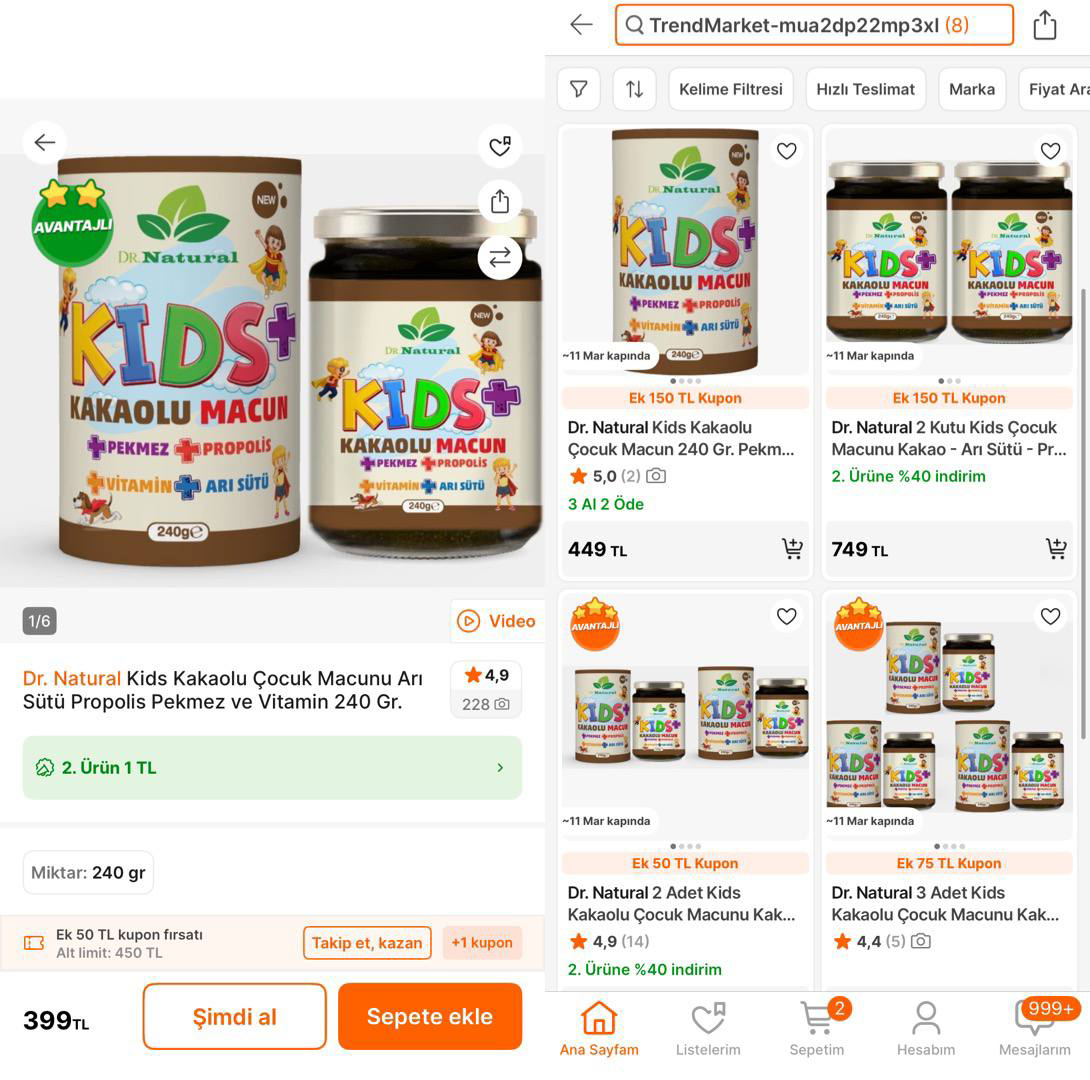Favorite the 3 Adet Kids Kakaolu item
This screenshot has width=1090, height=1080.
[x=1050, y=616]
